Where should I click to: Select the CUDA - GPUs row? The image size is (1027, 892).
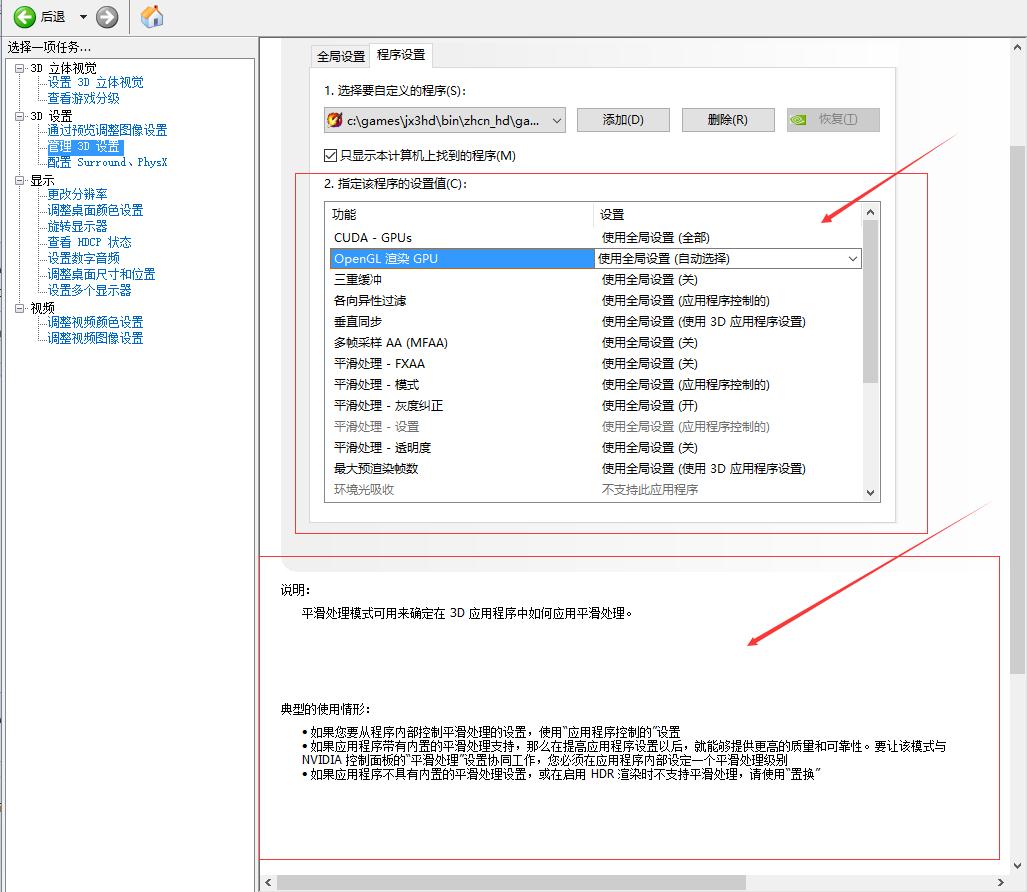coord(595,238)
